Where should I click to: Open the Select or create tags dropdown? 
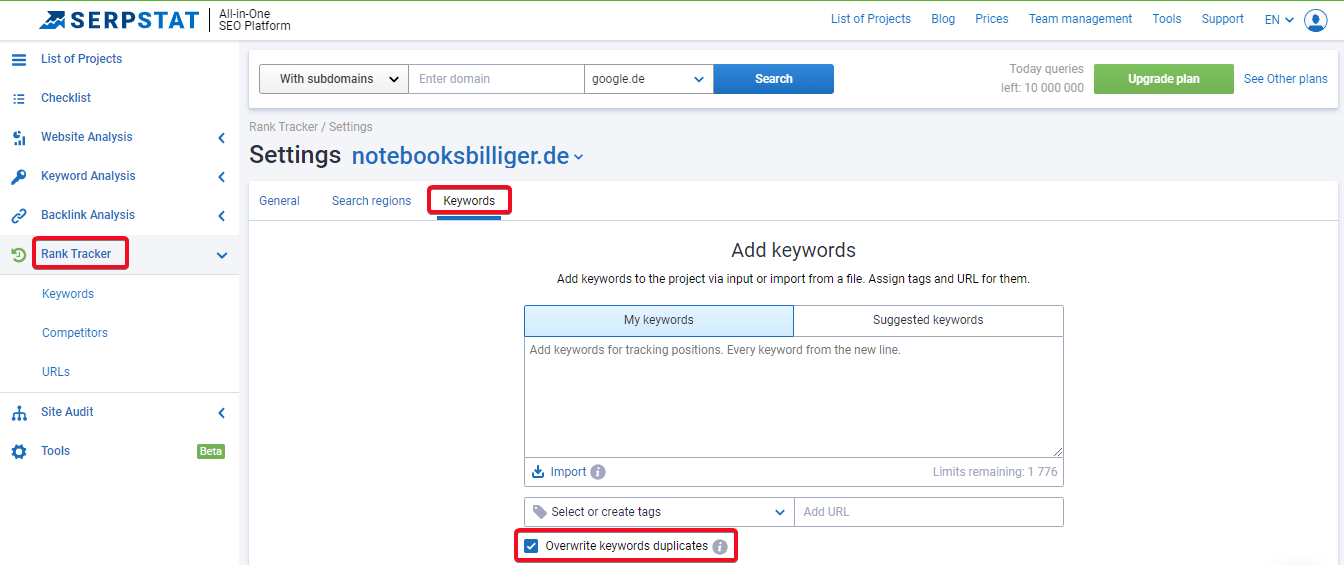659,512
